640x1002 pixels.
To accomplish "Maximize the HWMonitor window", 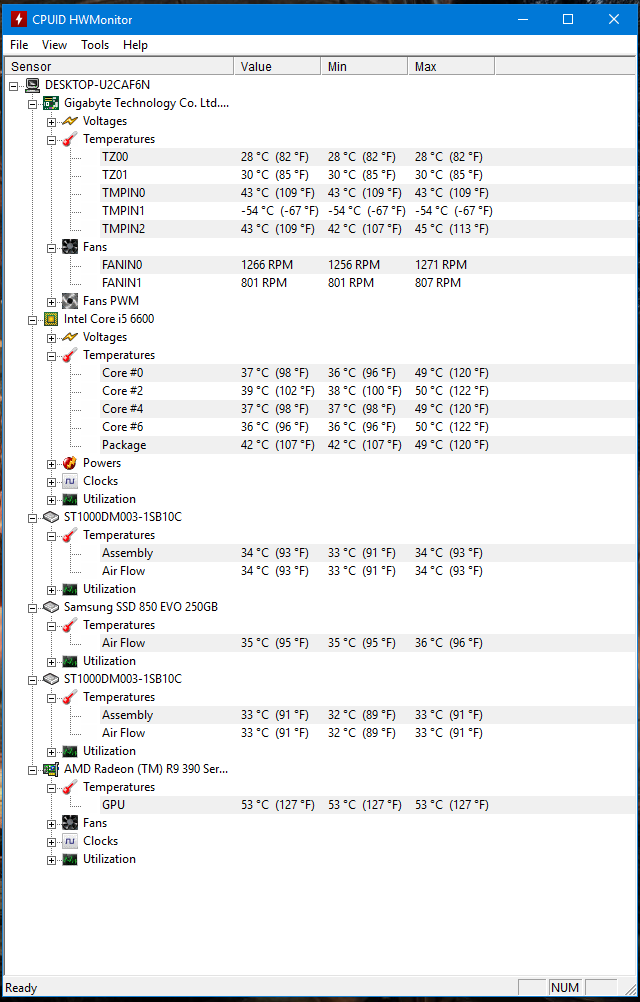I will (568, 19).
